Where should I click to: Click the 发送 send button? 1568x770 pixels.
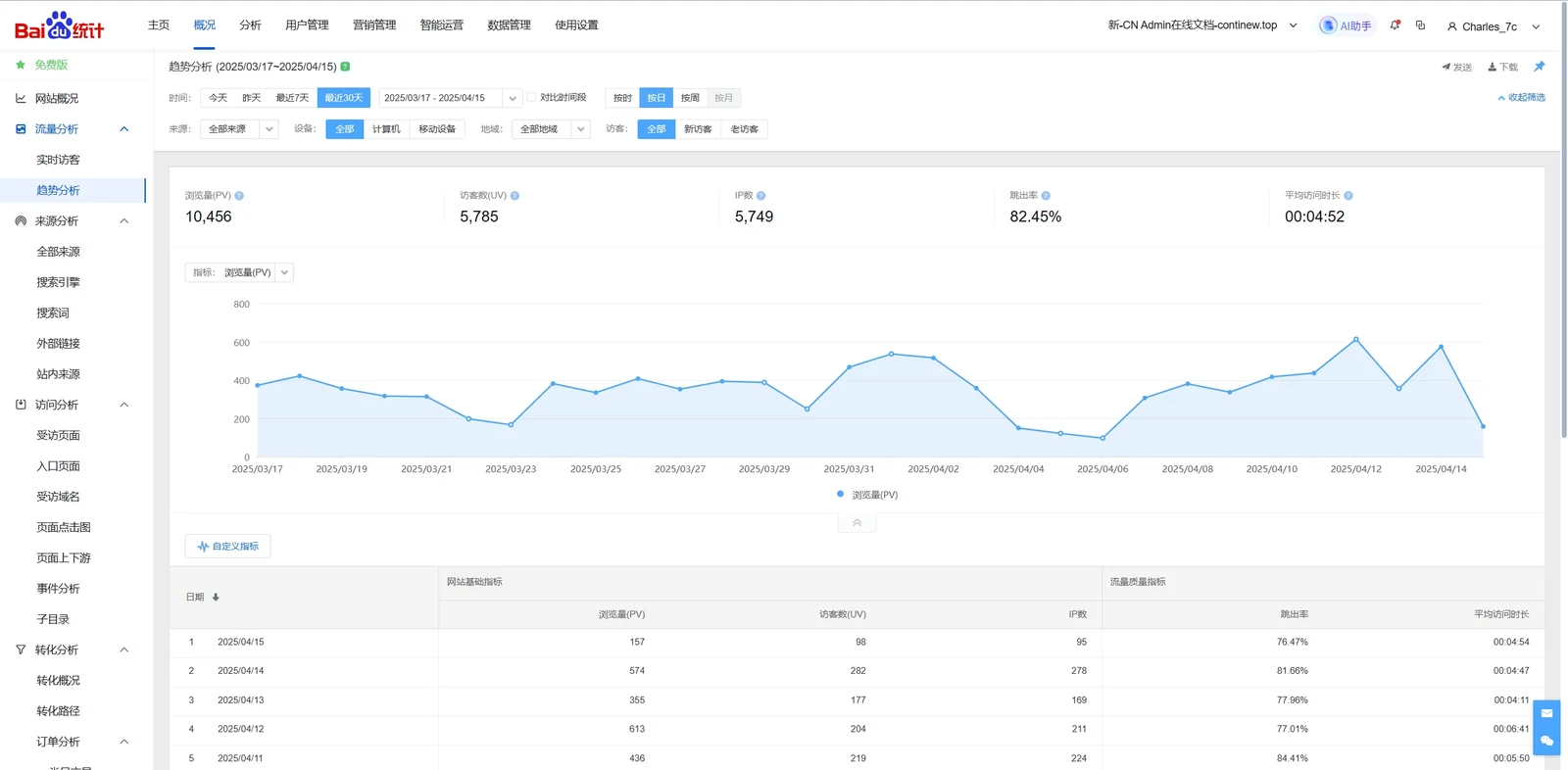[x=1456, y=68]
